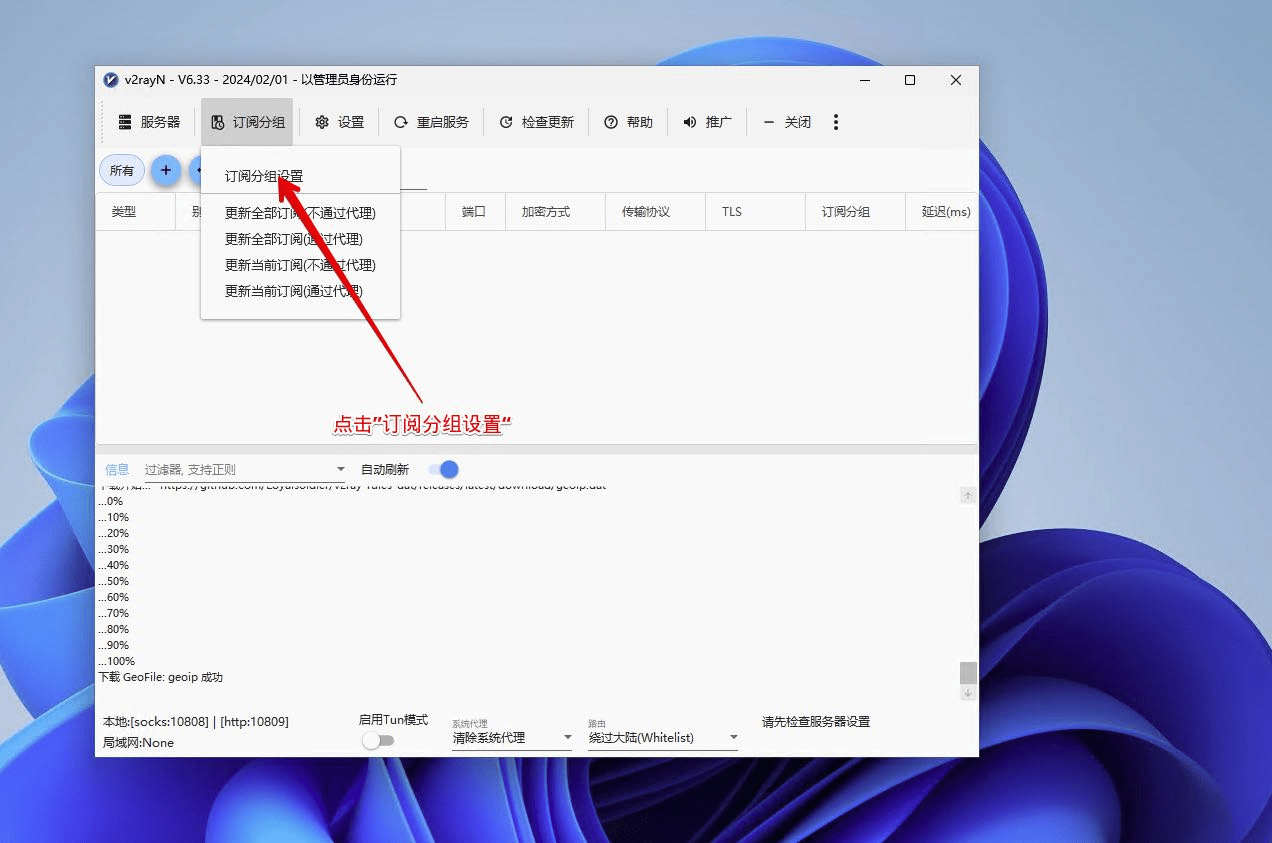Screen dimensions: 1272x843
Task: Open the 检查更新 toolbar menu
Action: (x=536, y=122)
